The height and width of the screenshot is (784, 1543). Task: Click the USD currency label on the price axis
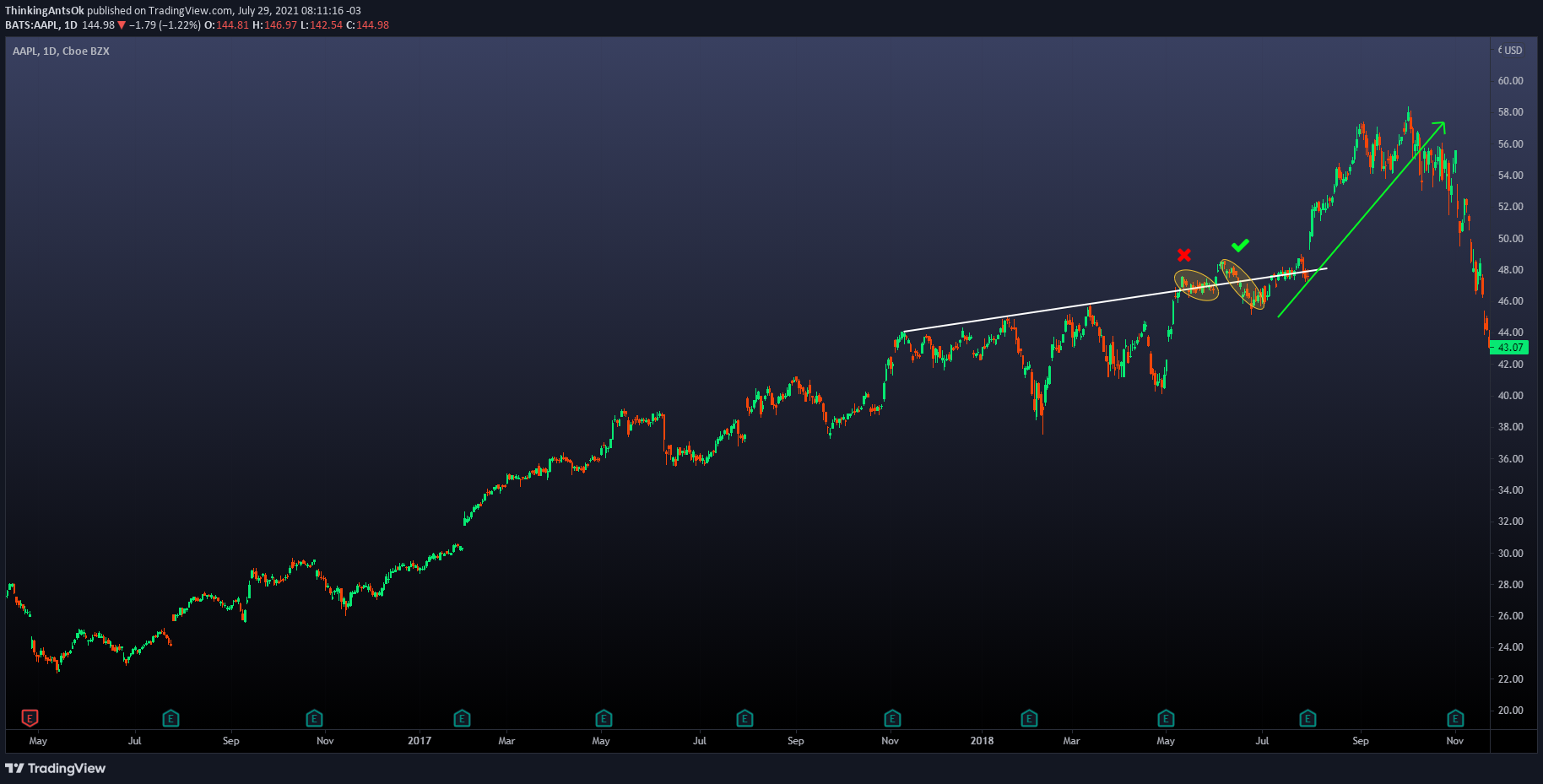[x=1513, y=51]
